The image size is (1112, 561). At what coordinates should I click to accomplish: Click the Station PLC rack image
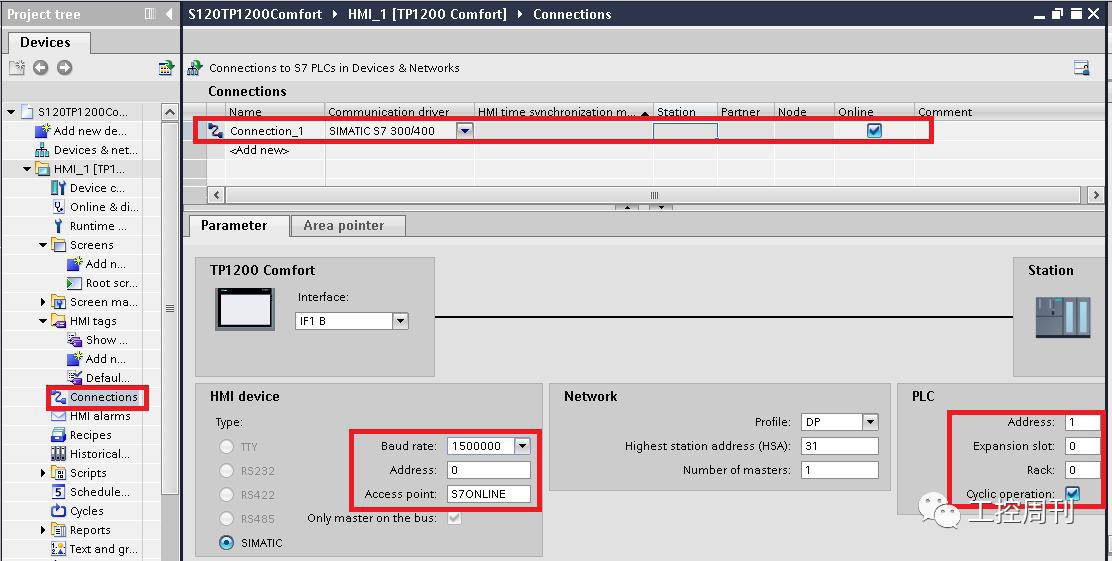coord(1063,317)
